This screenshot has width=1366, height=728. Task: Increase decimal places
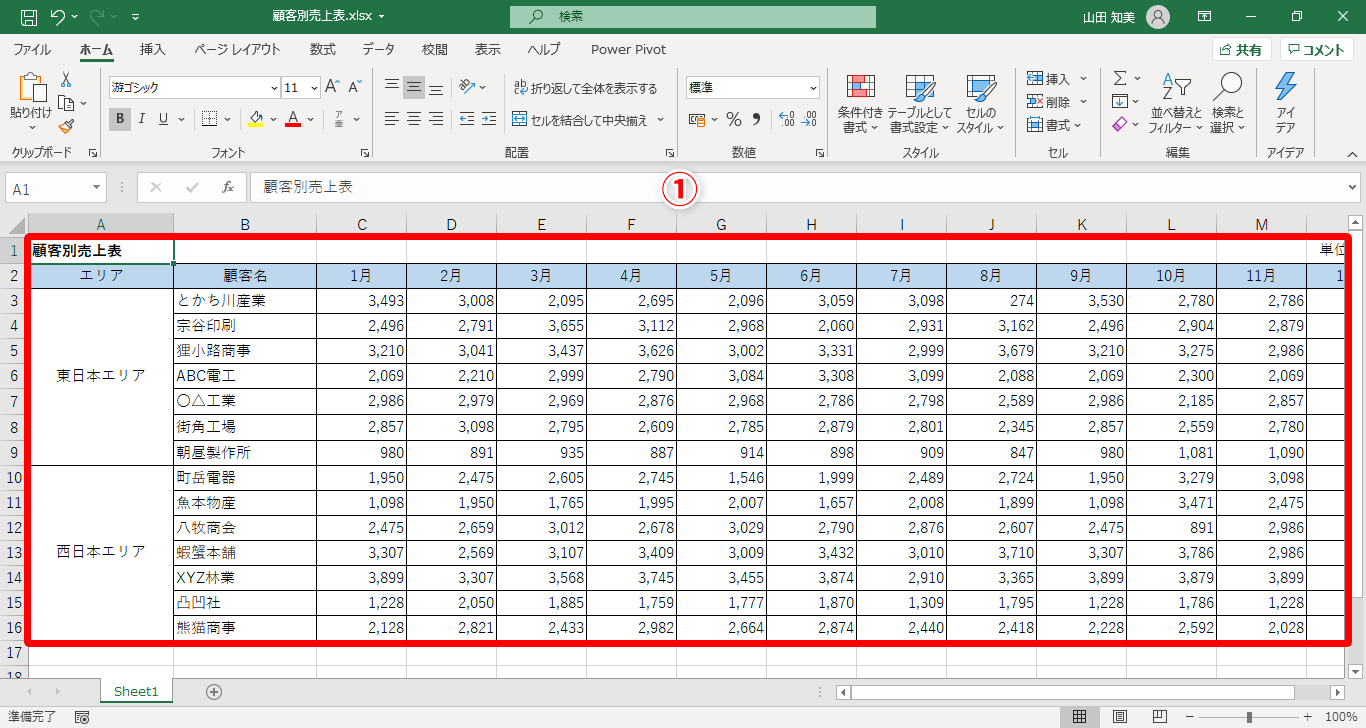(786, 120)
